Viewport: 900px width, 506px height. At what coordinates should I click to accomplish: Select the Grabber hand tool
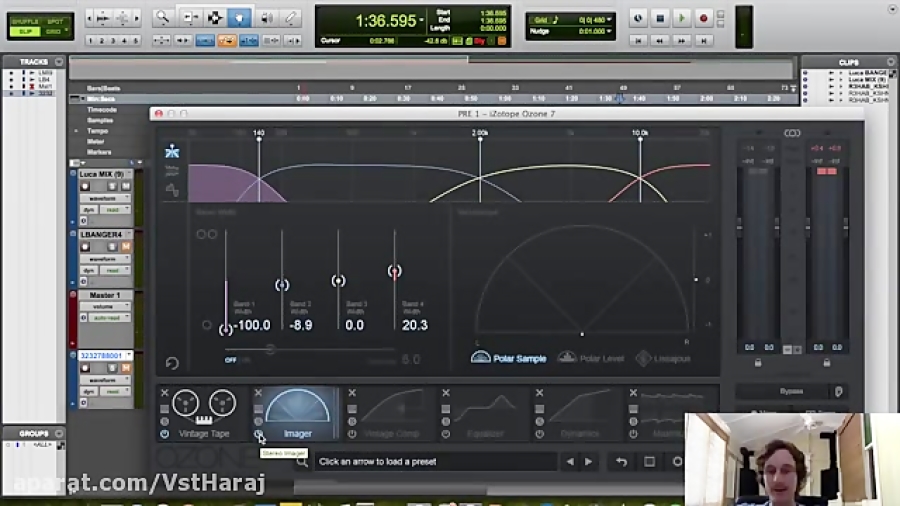(239, 18)
